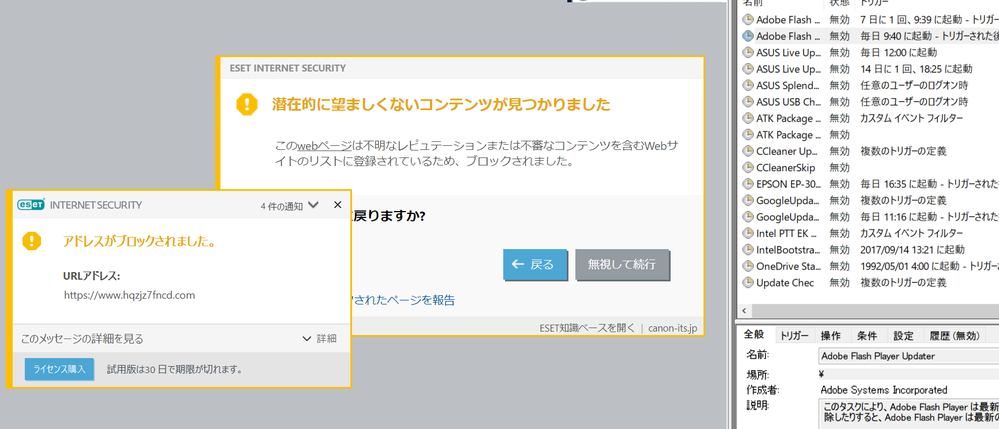Click clock icon of ASUS USB Ch task
This screenshot has width=999, height=429.
point(748,102)
